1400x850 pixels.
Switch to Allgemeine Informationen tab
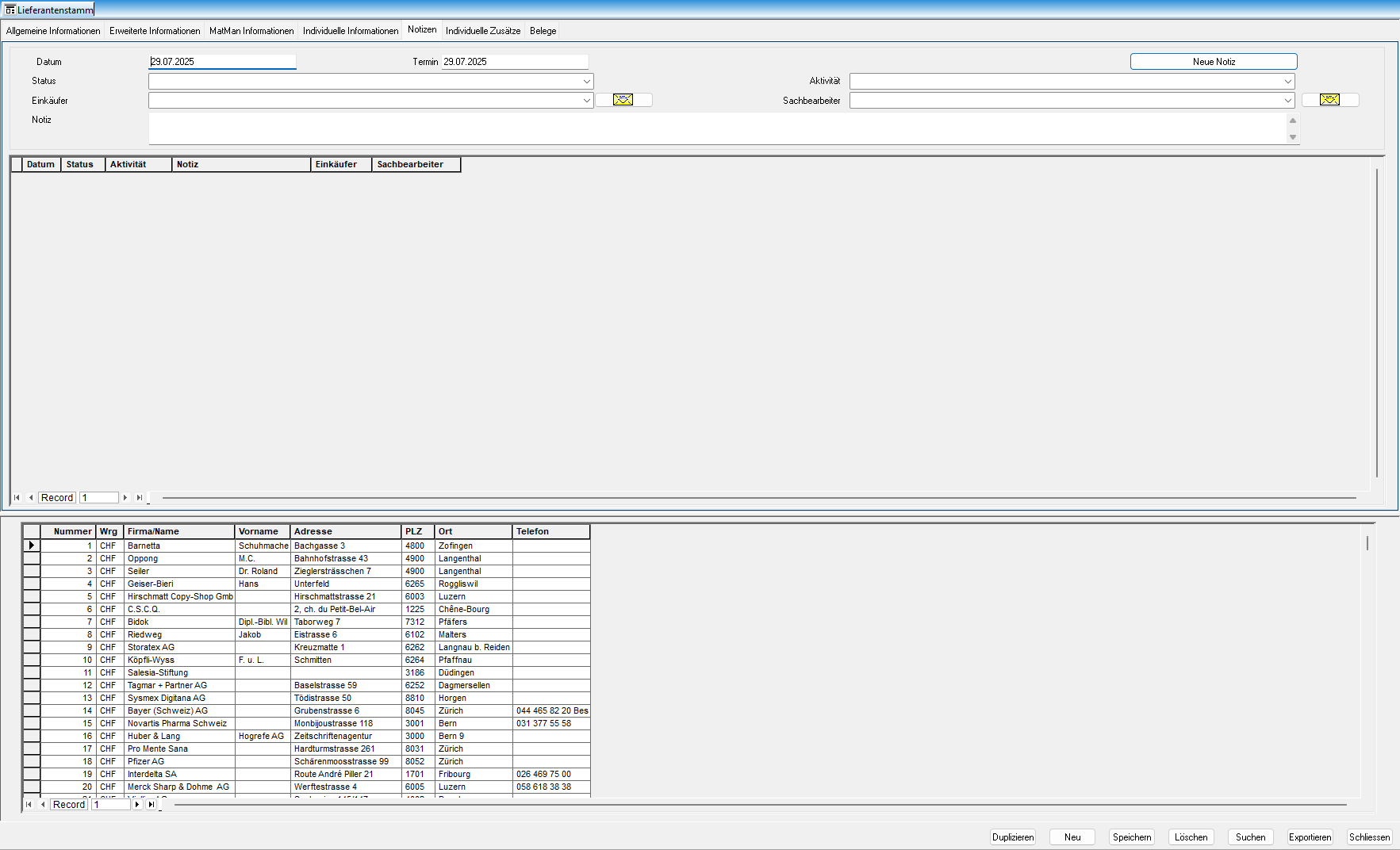point(53,31)
